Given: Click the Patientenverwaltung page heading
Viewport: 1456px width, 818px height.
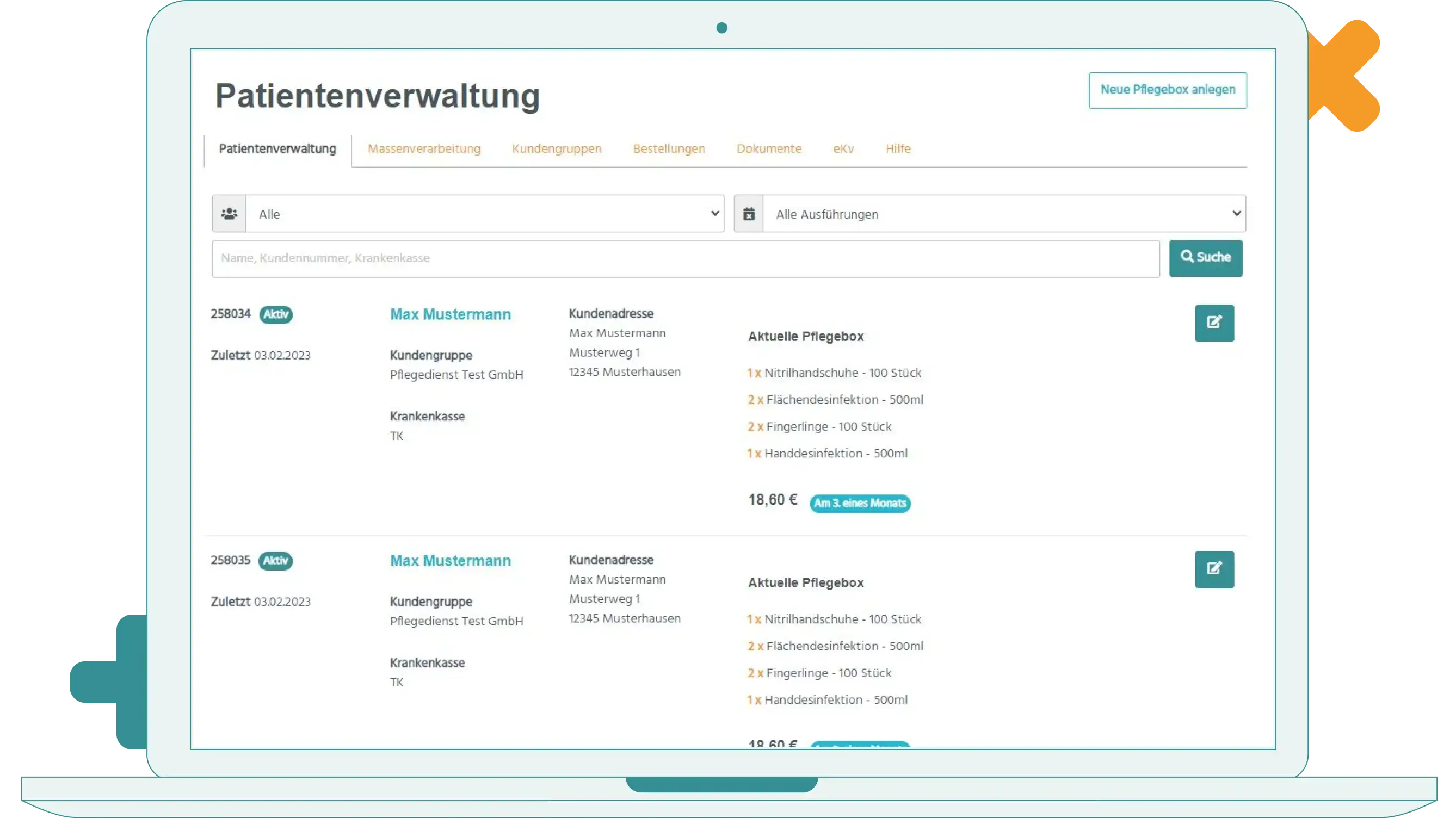Looking at the screenshot, I should coord(378,96).
